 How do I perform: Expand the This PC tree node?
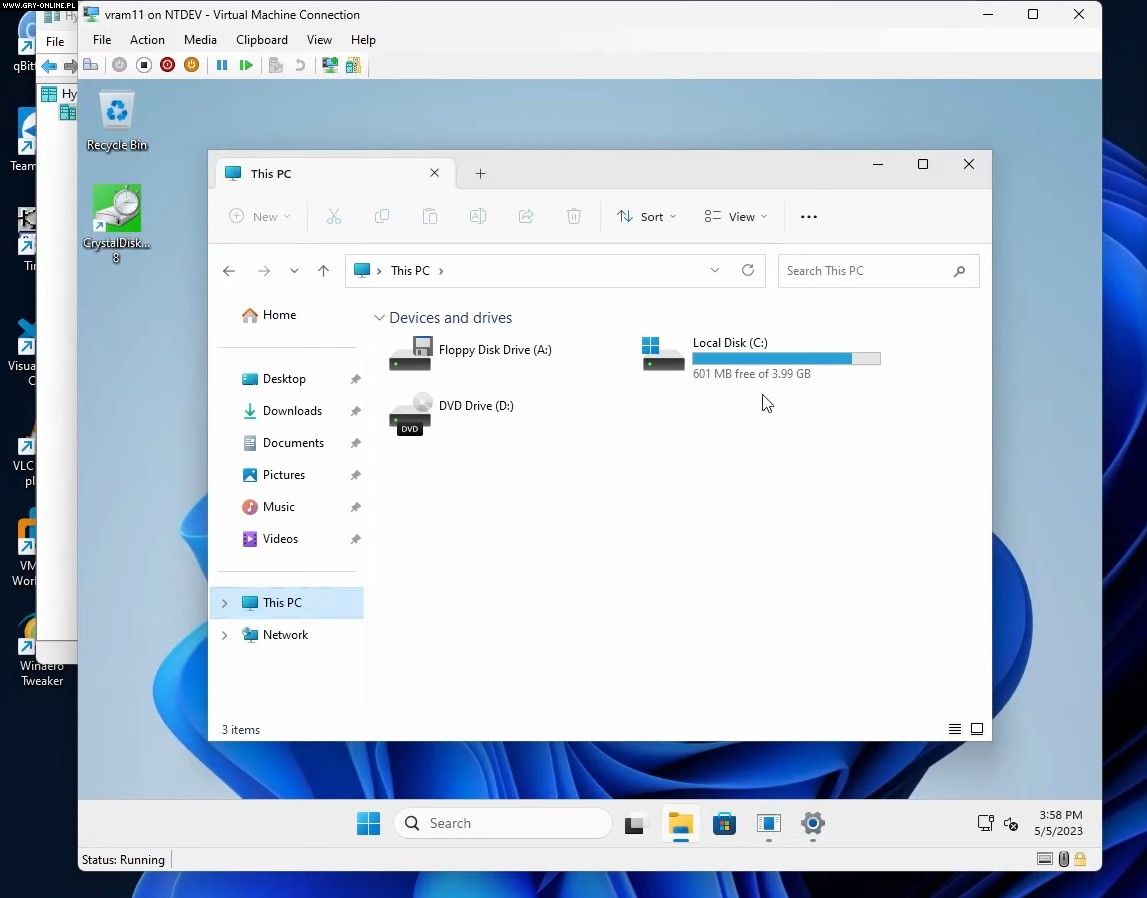point(224,603)
